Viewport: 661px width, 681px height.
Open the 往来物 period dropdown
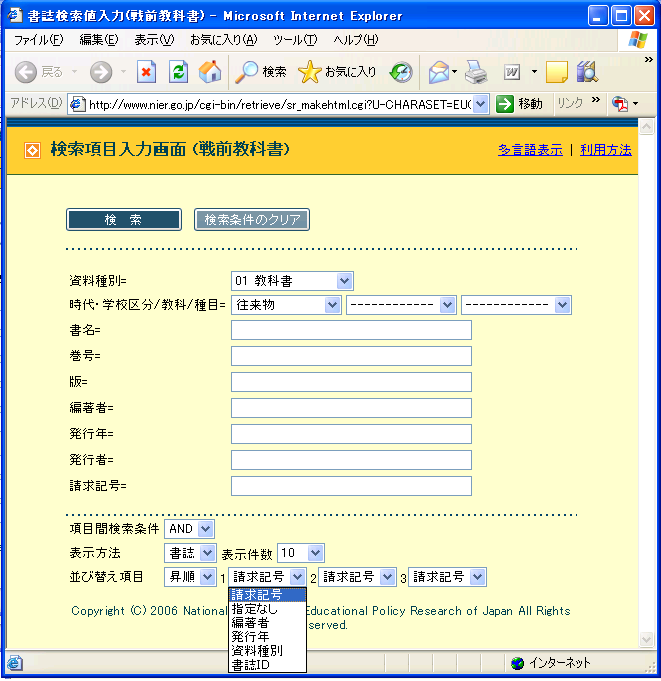click(x=287, y=305)
